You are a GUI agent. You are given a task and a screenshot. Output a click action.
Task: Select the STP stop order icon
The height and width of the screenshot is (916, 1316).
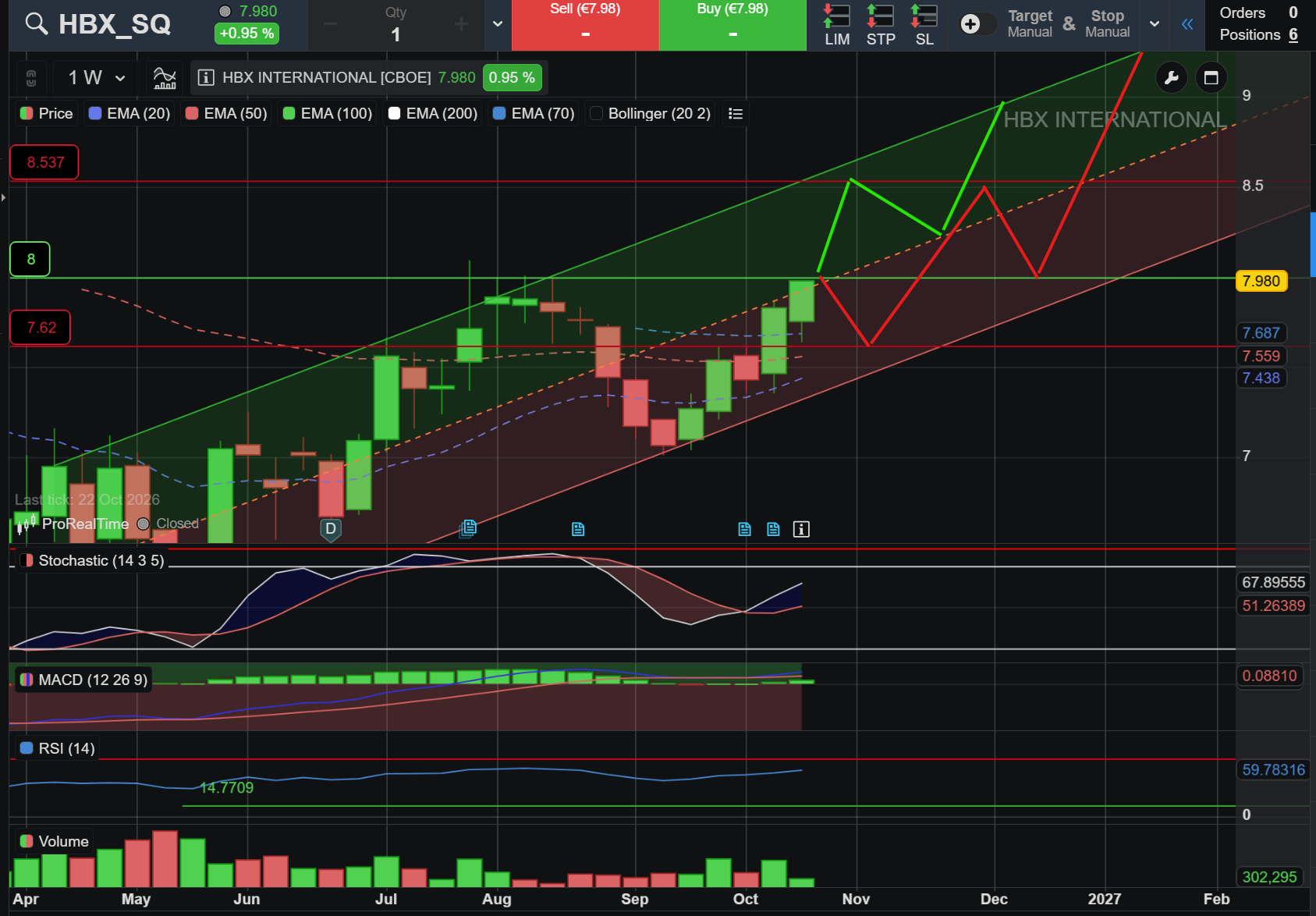[x=881, y=25]
